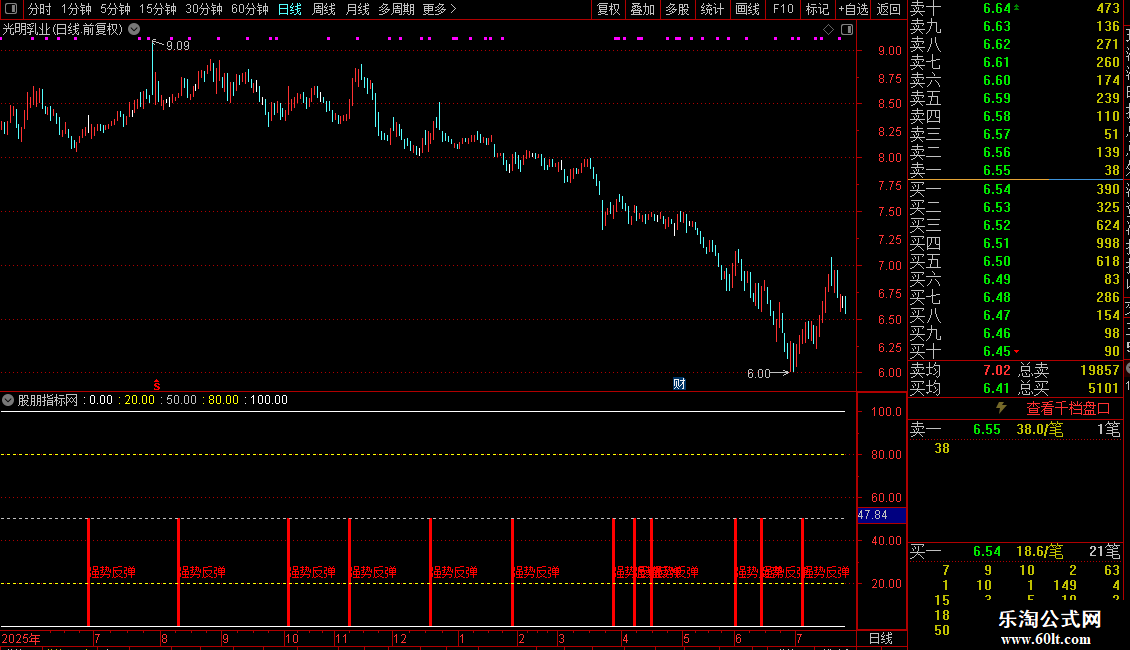Switch to 分时 intraday view

pyautogui.click(x=40, y=9)
